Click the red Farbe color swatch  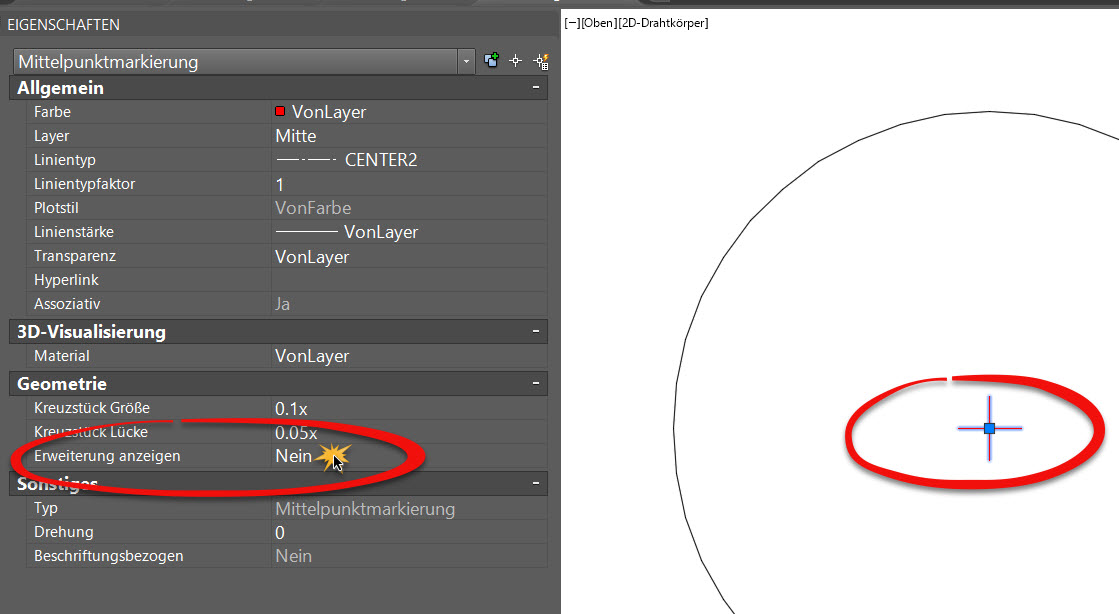[x=280, y=111]
